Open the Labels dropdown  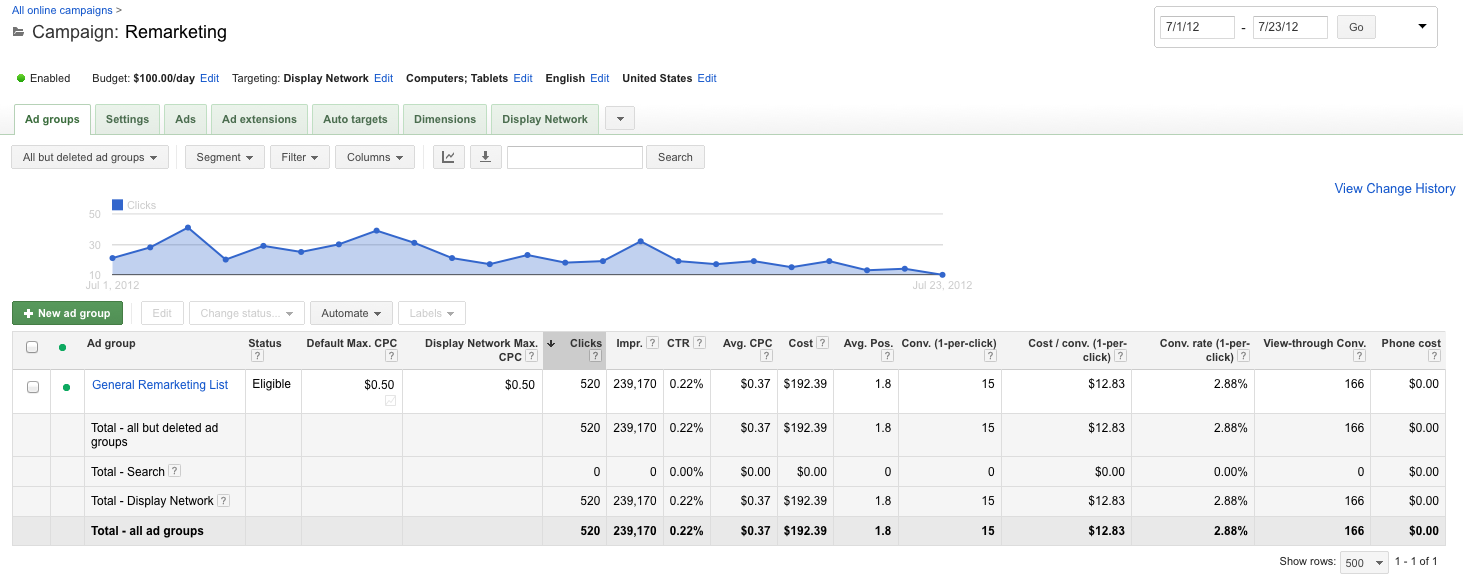432,313
